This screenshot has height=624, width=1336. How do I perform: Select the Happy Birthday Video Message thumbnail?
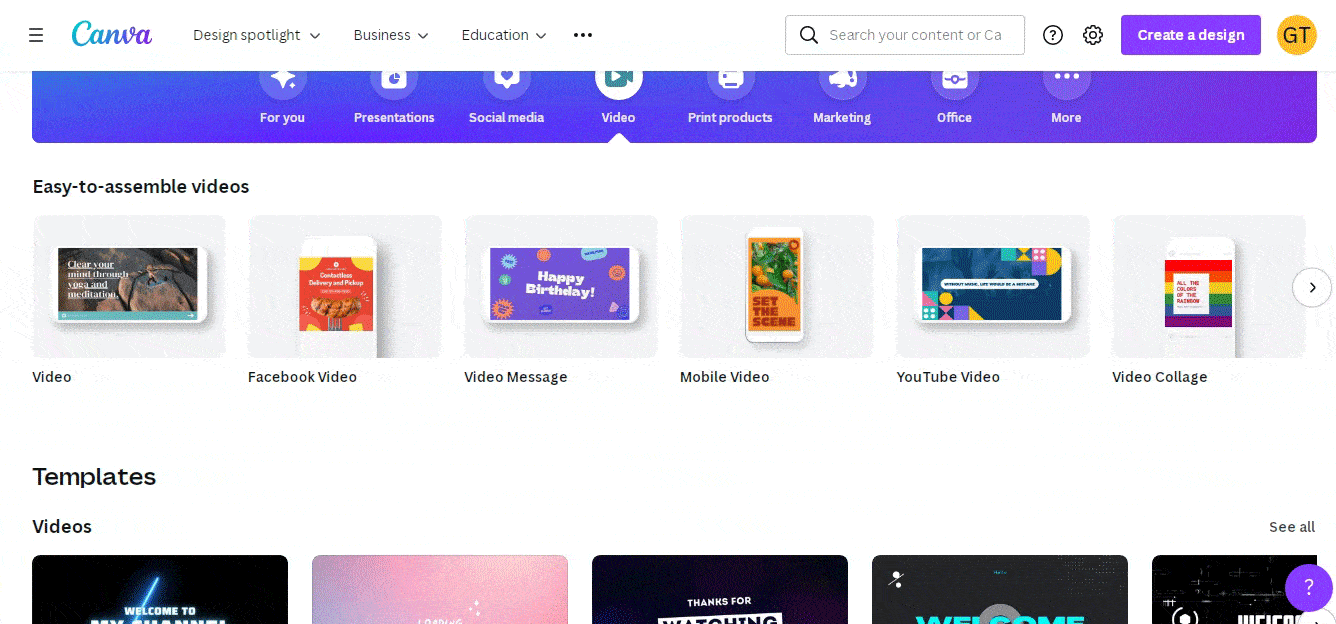pos(561,287)
